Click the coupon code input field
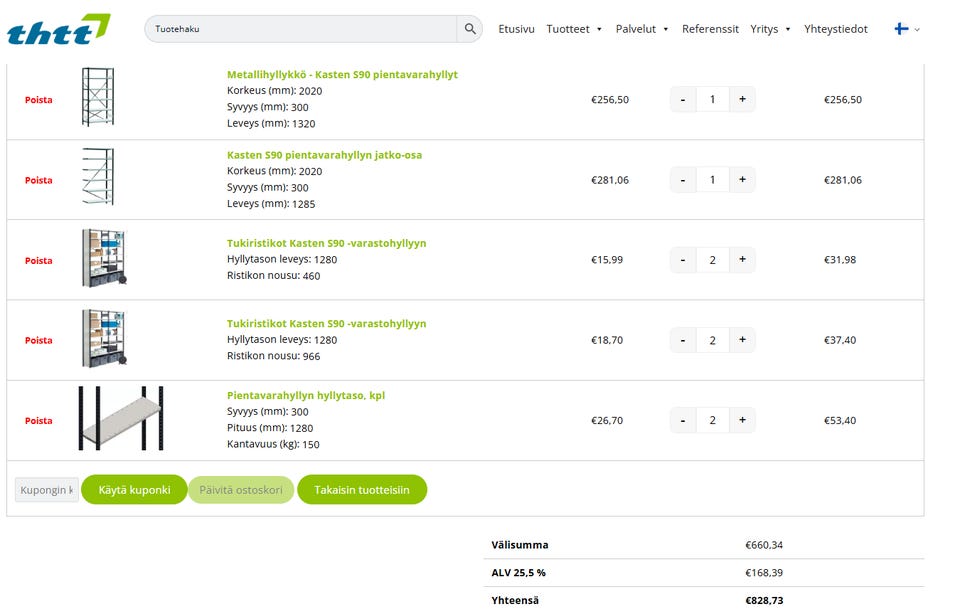960x609 pixels. [x=47, y=490]
